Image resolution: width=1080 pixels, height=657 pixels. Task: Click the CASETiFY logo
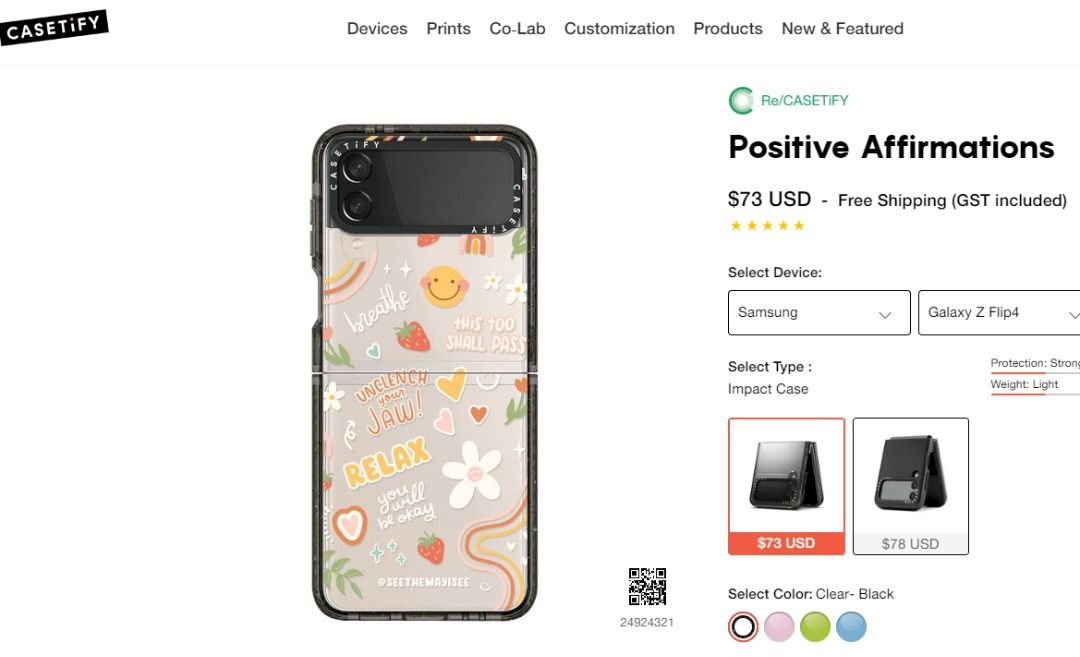coord(55,25)
